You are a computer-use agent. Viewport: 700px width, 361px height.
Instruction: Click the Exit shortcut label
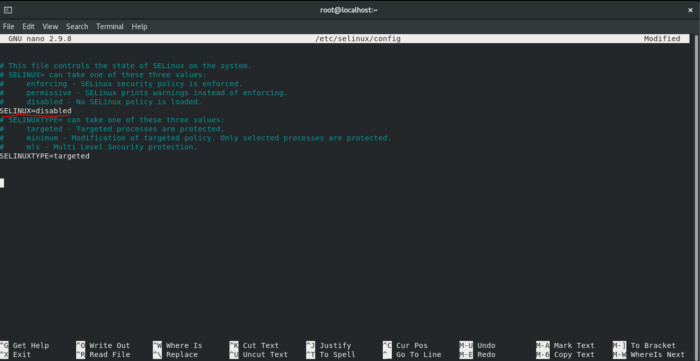coord(22,354)
